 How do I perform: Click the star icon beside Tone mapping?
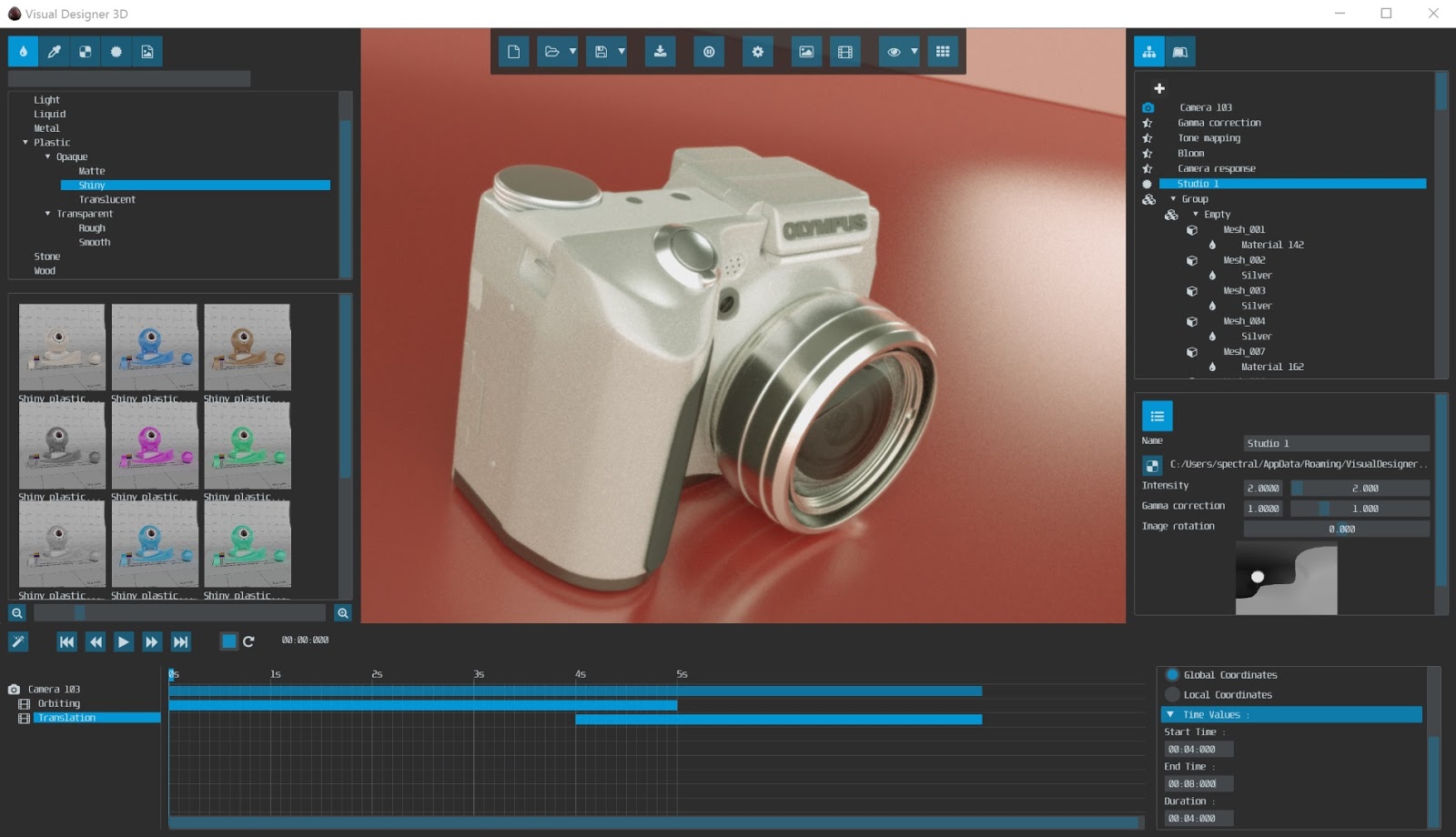coord(1148,138)
